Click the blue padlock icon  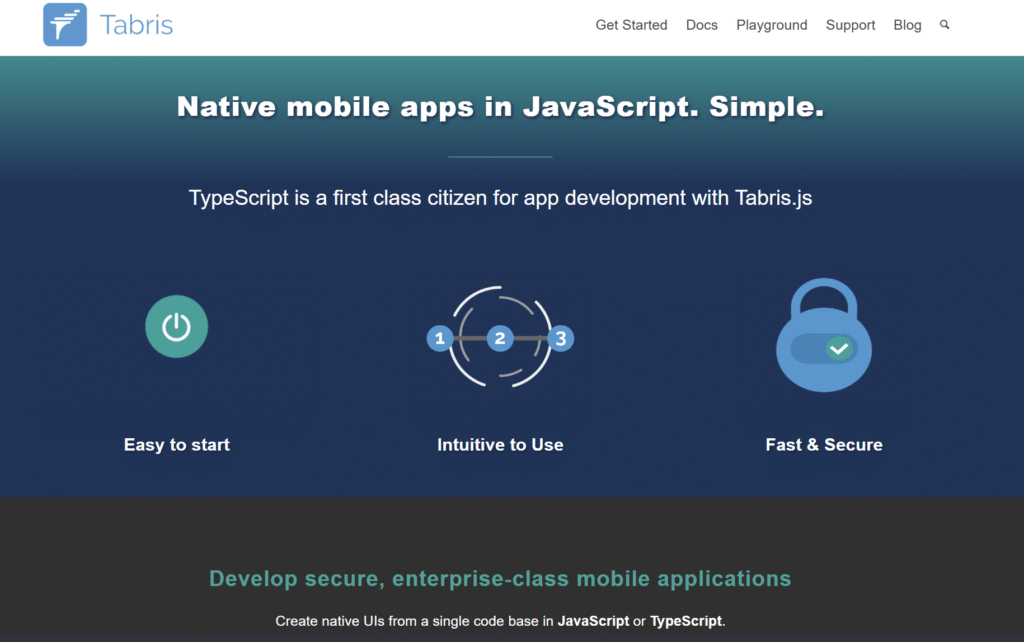(x=824, y=335)
